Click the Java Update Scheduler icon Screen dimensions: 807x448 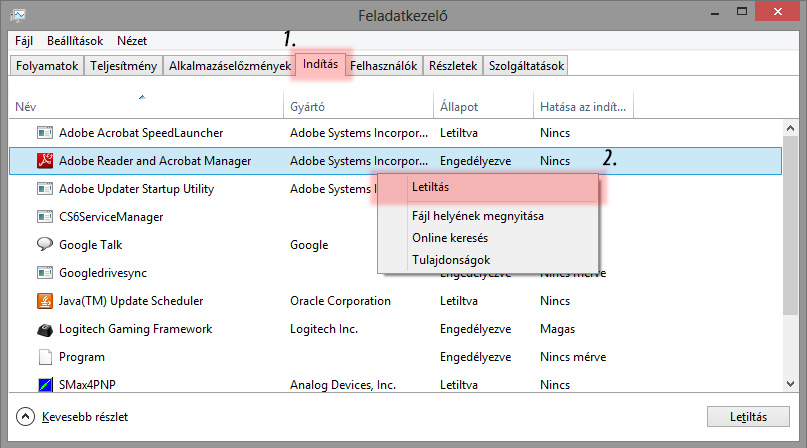click(44, 300)
